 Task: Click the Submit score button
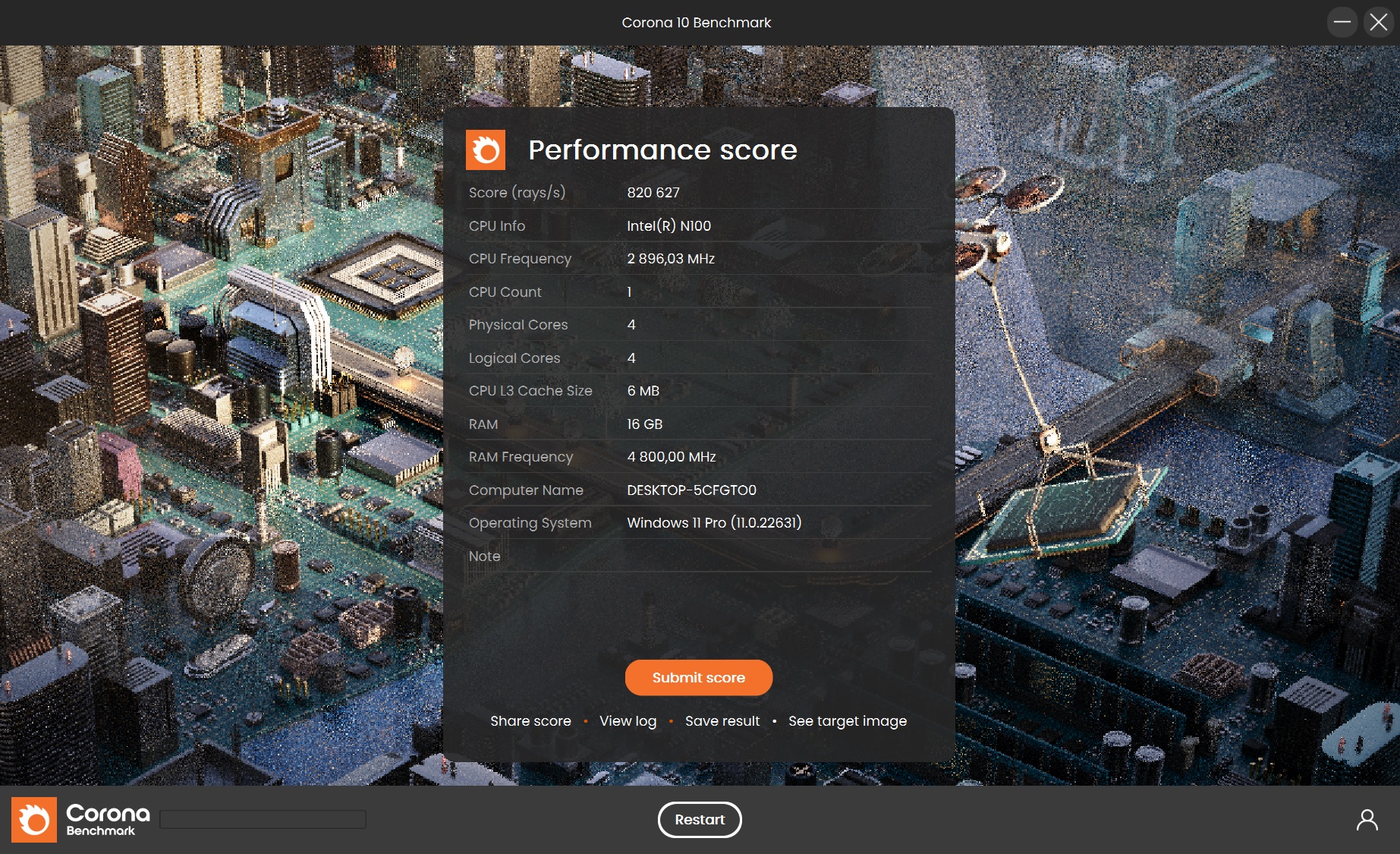point(699,677)
